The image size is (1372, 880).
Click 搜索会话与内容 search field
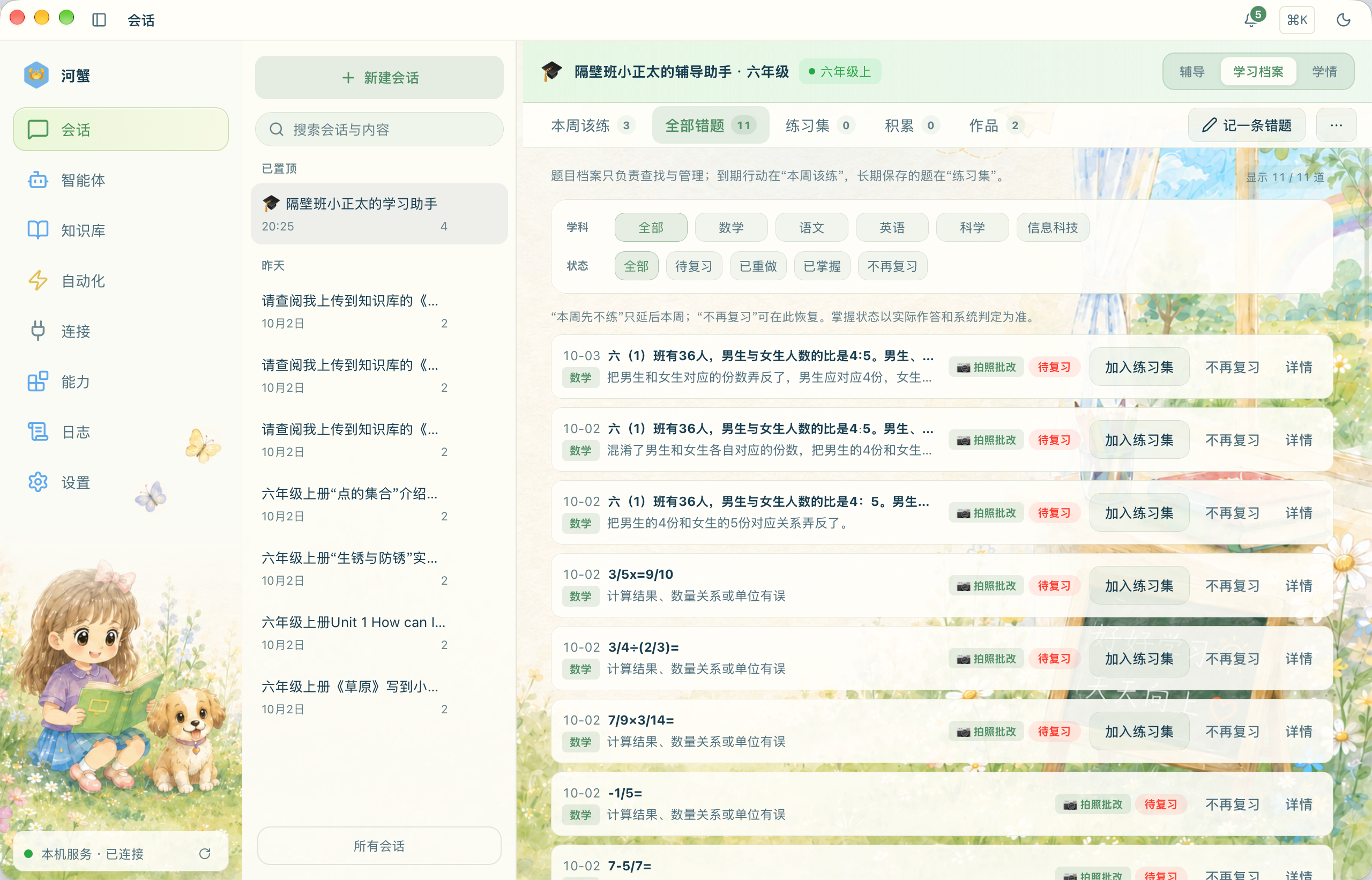[x=379, y=129]
